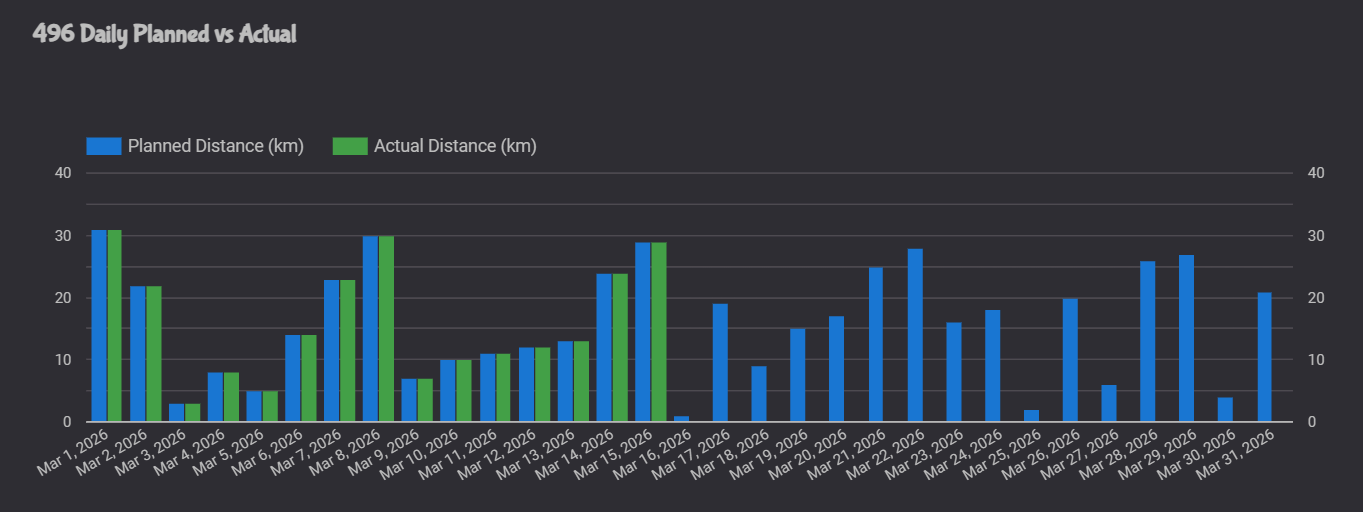Click the planned bar for Mar 31, 2026

click(1264, 357)
